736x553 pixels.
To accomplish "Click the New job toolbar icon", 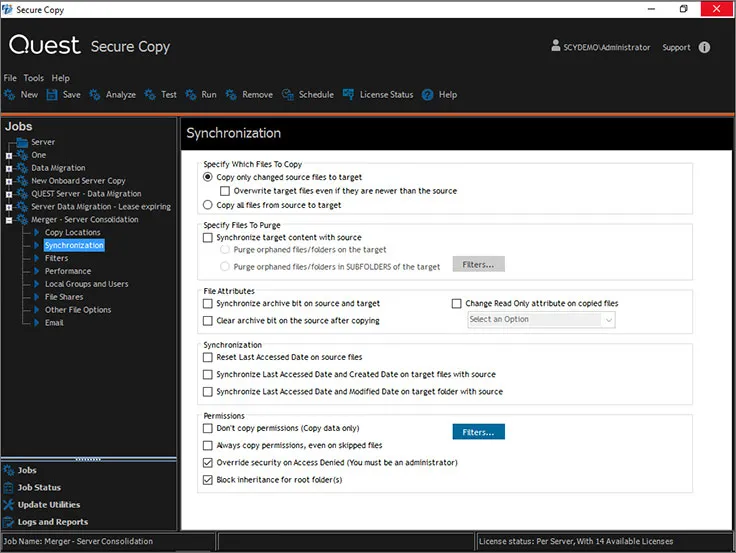I will point(10,95).
